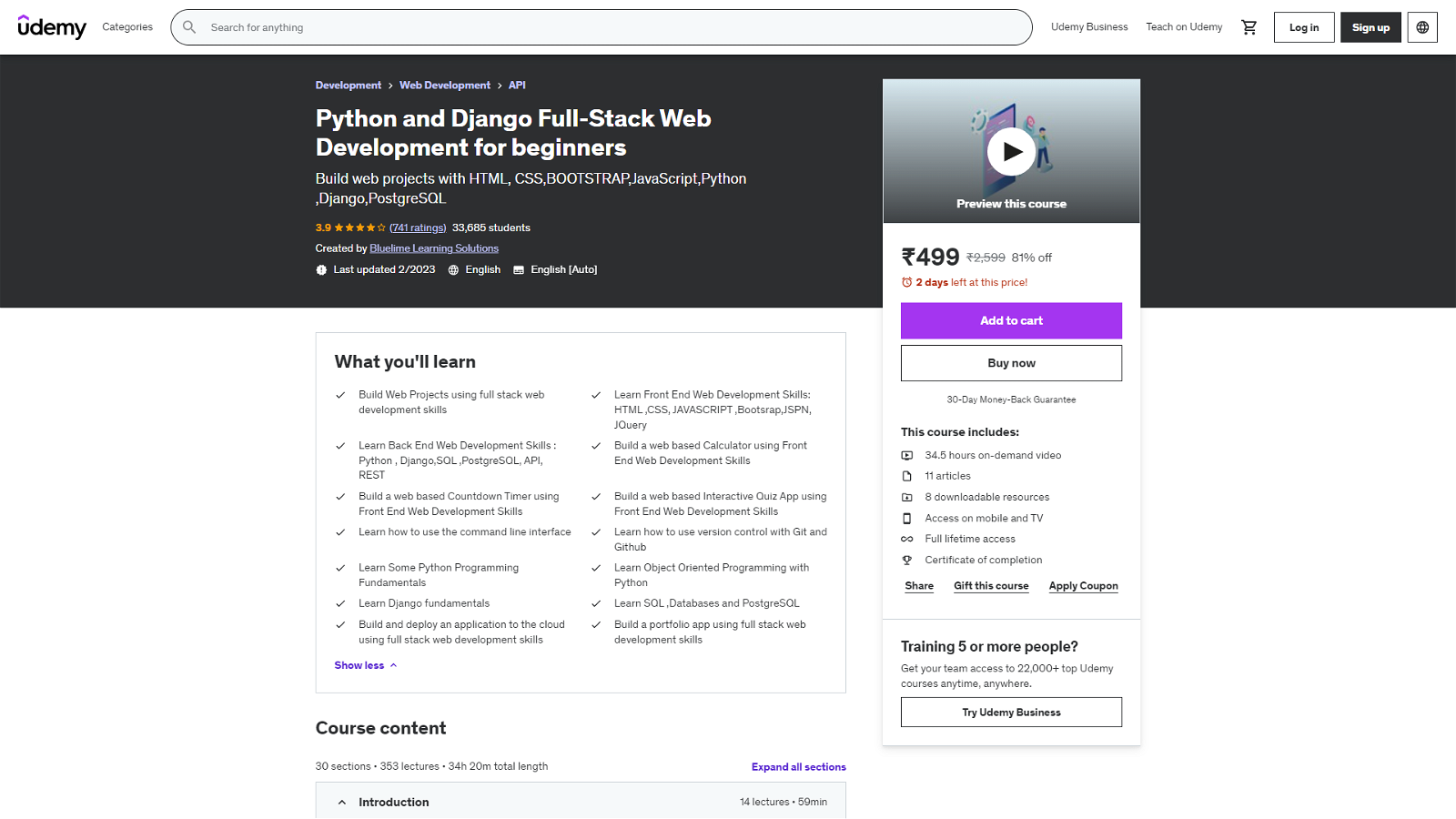This screenshot has height=819, width=1456.
Task: Click 'Learn Django fundamentals' item
Action: tap(424, 603)
